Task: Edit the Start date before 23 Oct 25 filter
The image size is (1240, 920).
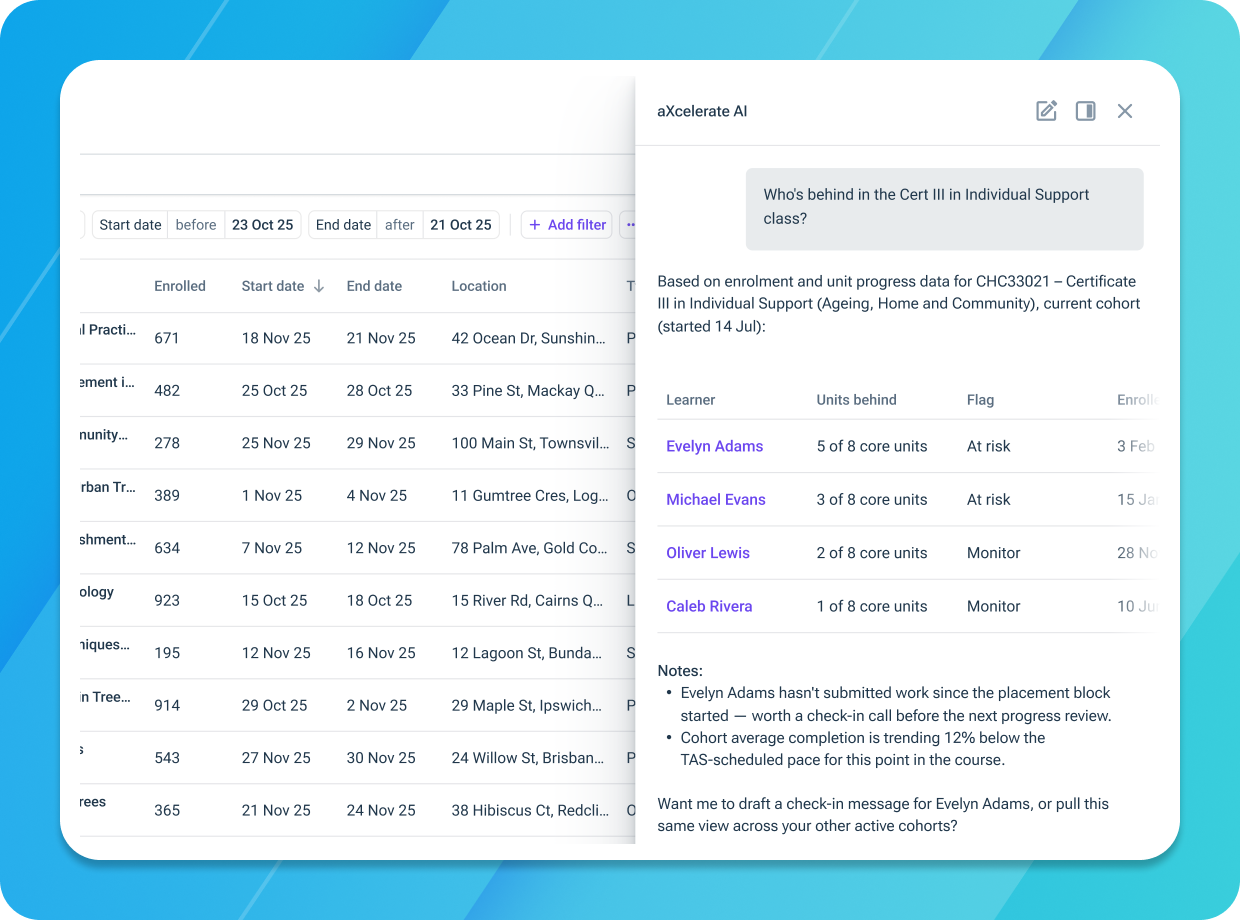Action: (x=197, y=225)
